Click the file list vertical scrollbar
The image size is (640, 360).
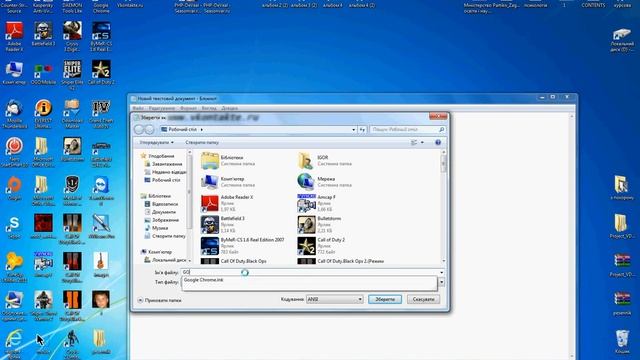click(444, 207)
